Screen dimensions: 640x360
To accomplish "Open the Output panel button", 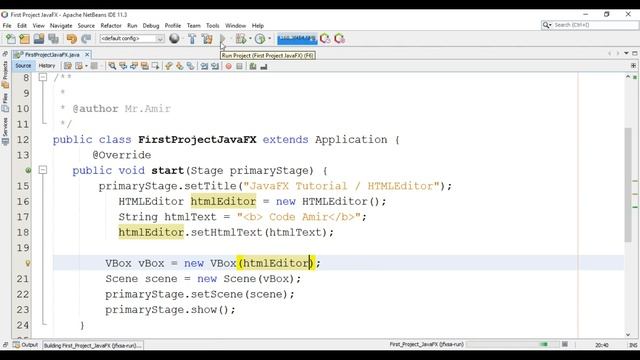I will (25, 345).
